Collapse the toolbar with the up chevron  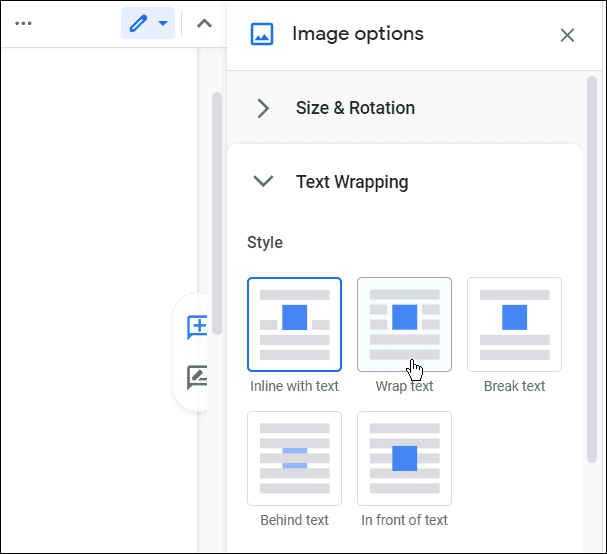click(204, 24)
